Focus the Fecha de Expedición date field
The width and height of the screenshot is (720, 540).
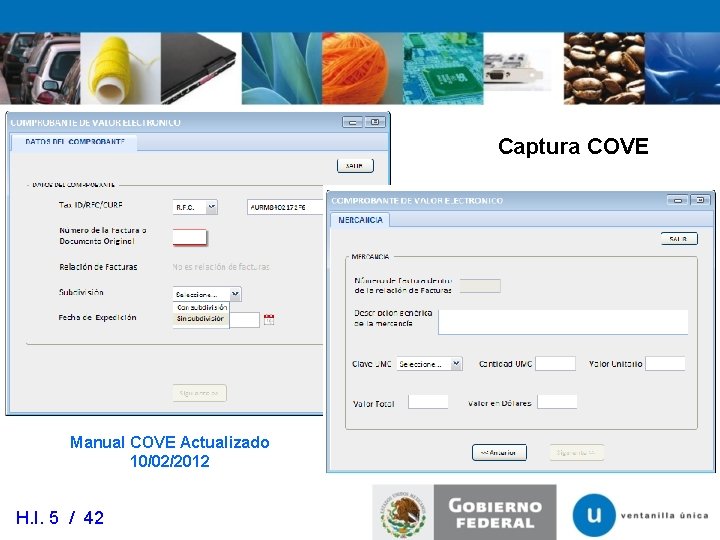click(244, 320)
